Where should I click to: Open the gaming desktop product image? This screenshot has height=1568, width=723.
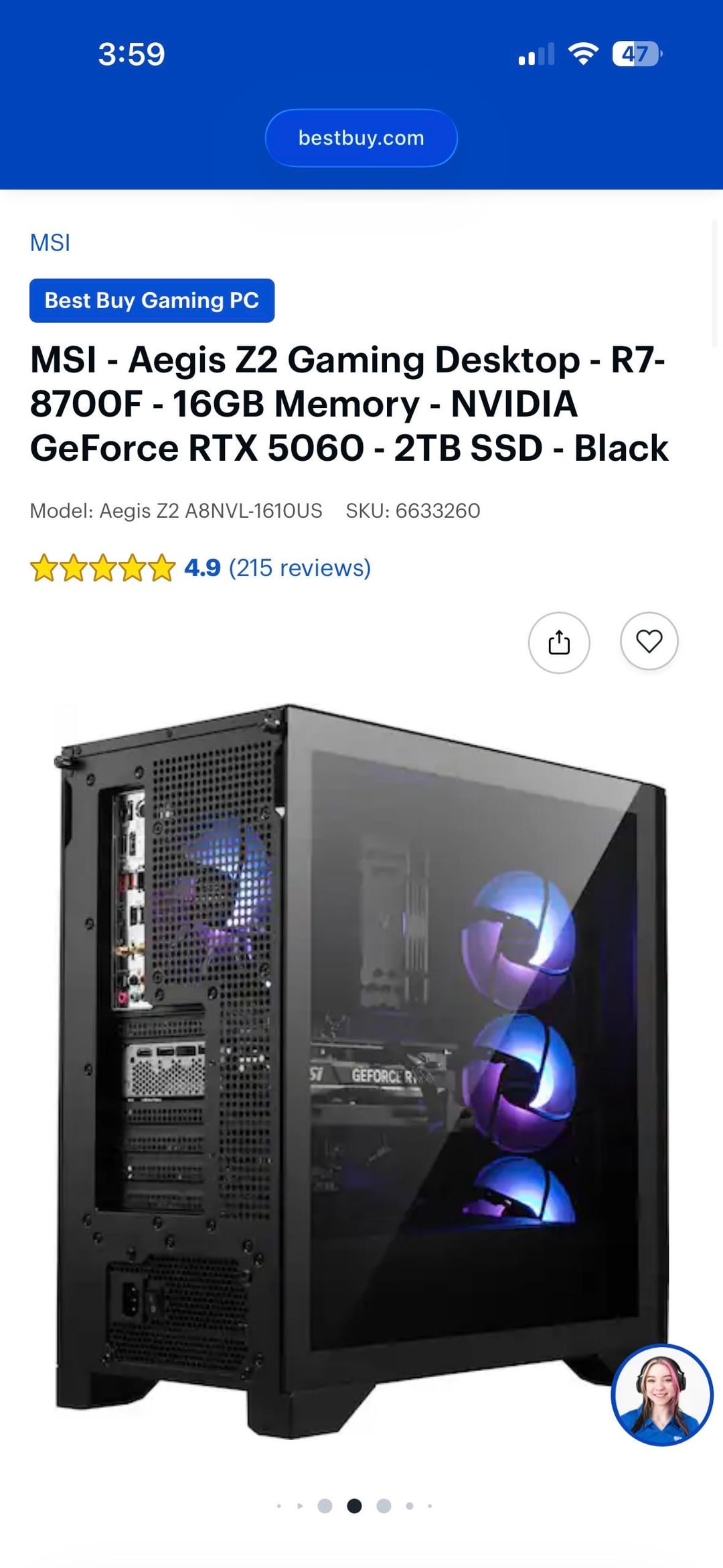pyautogui.click(x=361, y=1072)
